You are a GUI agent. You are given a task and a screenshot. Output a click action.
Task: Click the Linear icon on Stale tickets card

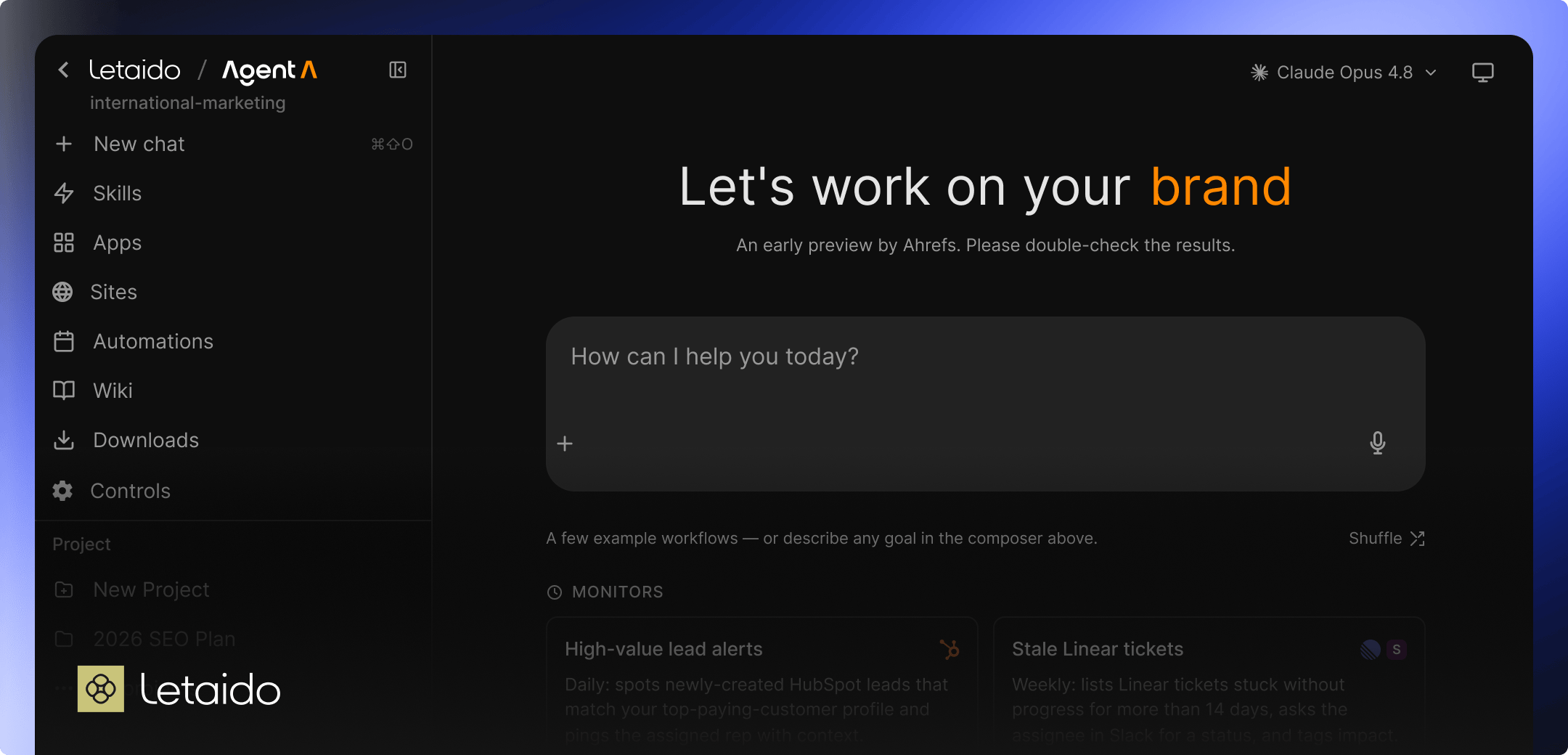[1370, 649]
